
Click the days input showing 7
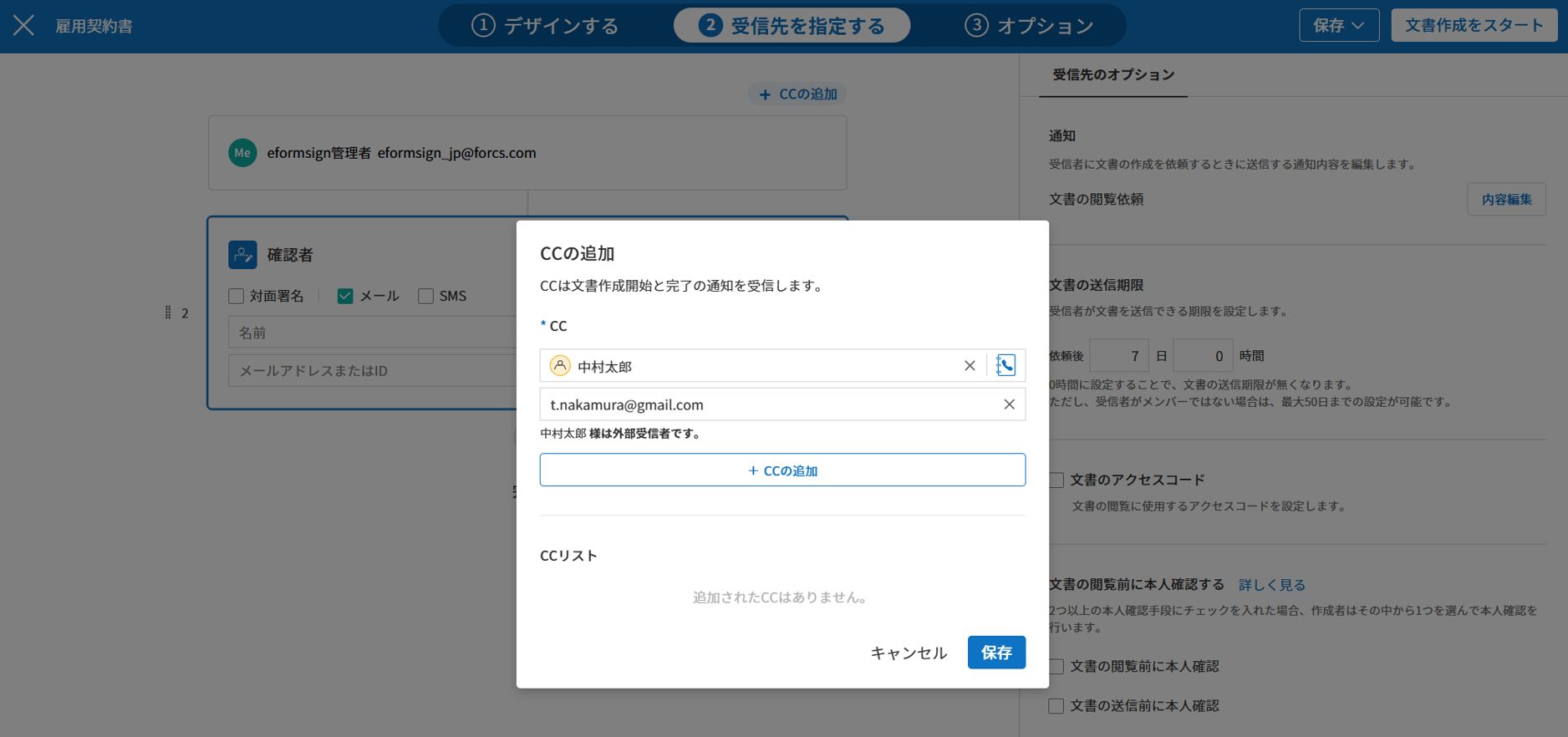pos(1119,356)
